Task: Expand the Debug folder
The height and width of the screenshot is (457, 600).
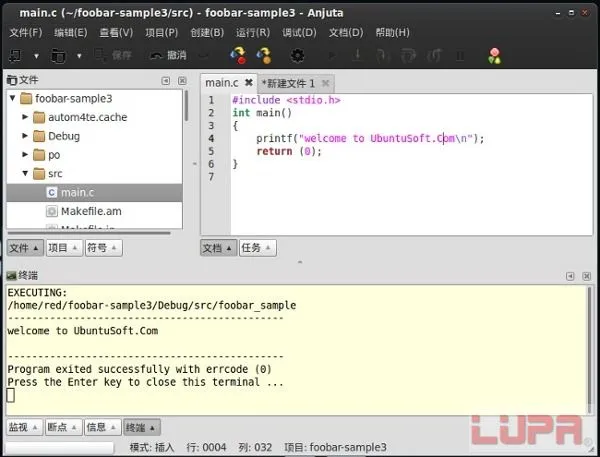Action: [x=25, y=135]
